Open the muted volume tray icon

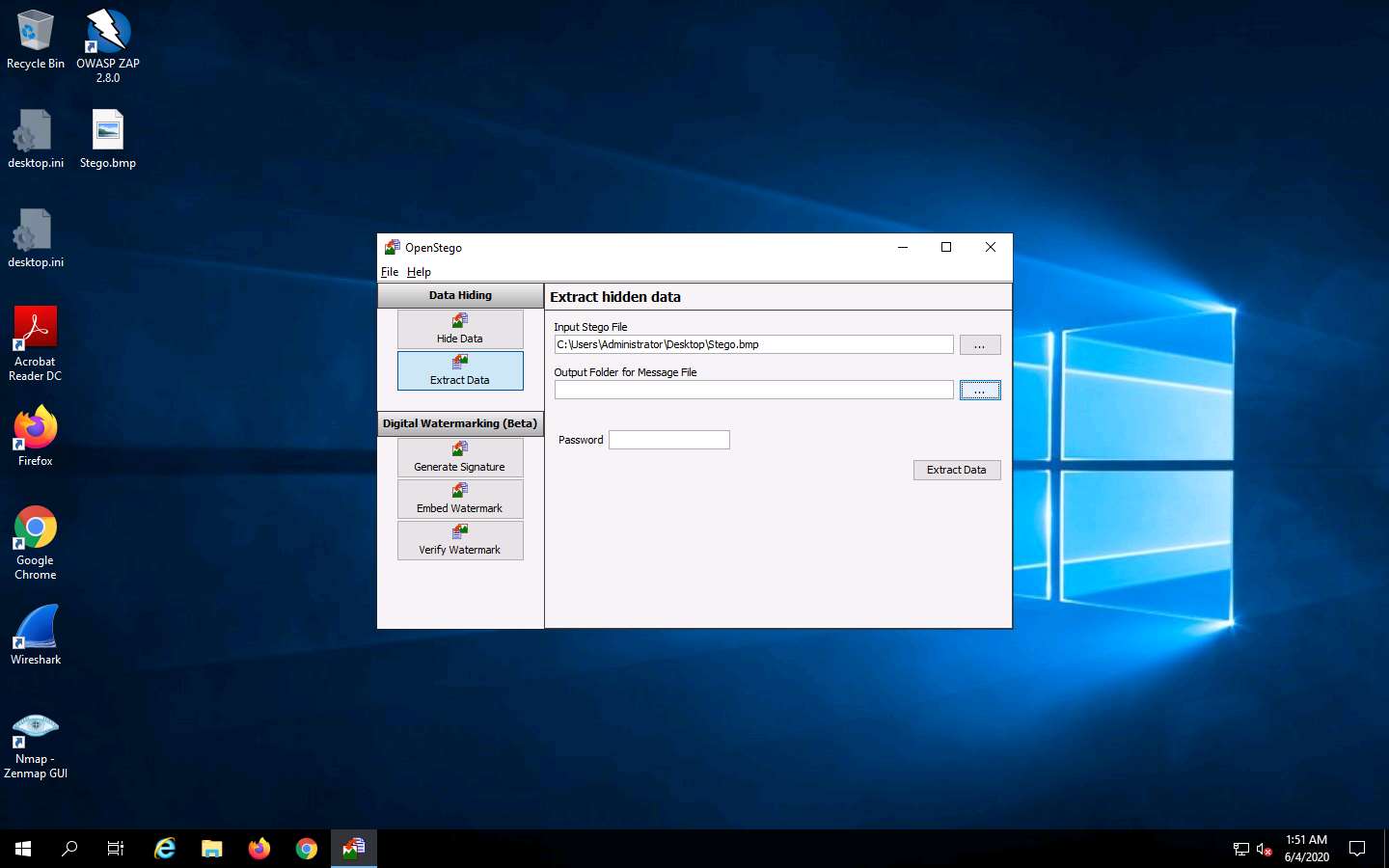(1265, 849)
